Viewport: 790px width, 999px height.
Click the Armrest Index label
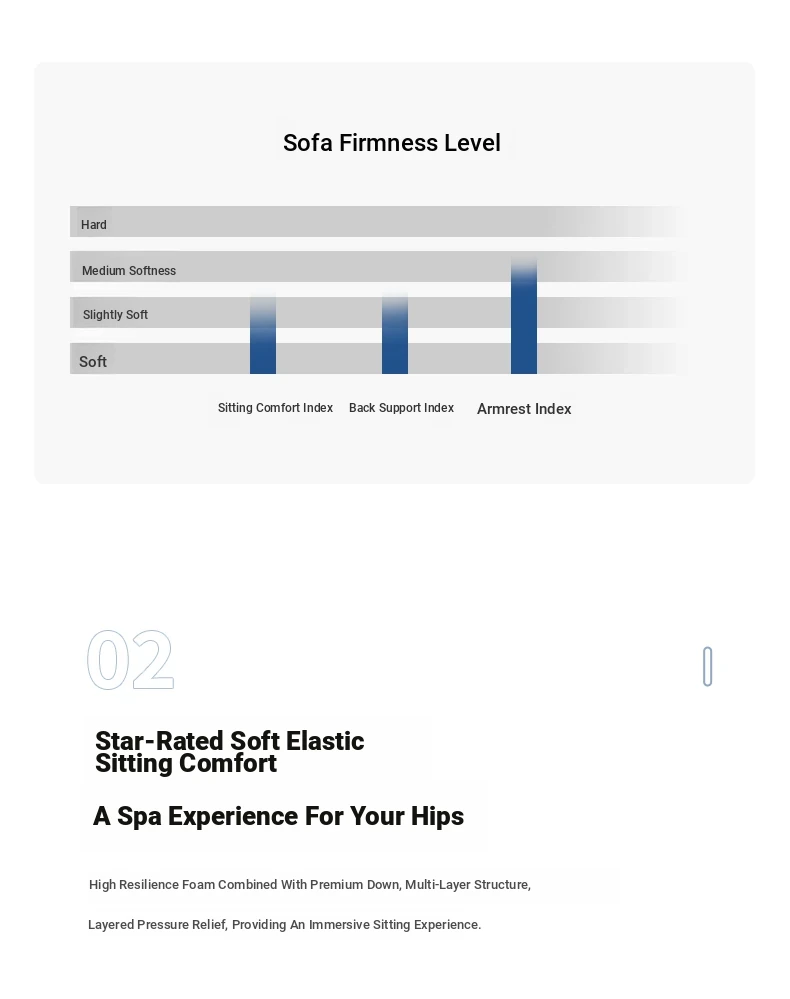pos(524,409)
